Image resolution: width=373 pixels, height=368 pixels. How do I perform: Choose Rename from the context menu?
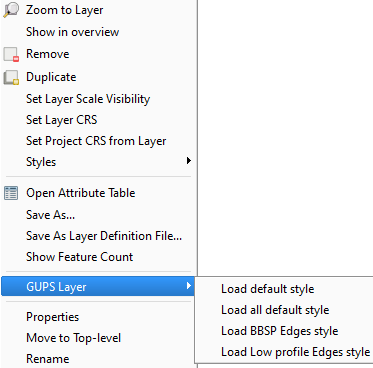[48, 359]
